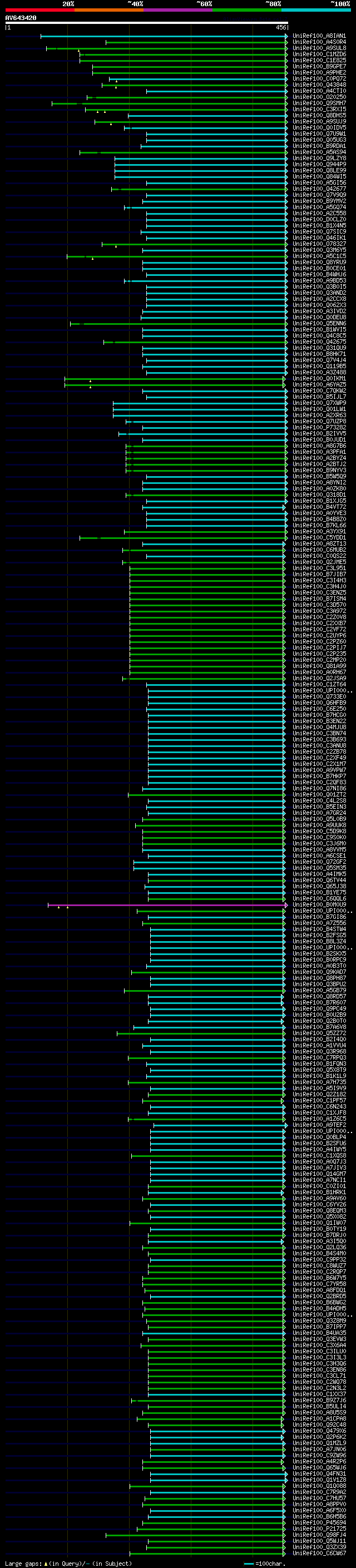Click the UniRef100_Q5L0B9 hit name
Viewport: 356px width, 1568px height.
[319, 819]
